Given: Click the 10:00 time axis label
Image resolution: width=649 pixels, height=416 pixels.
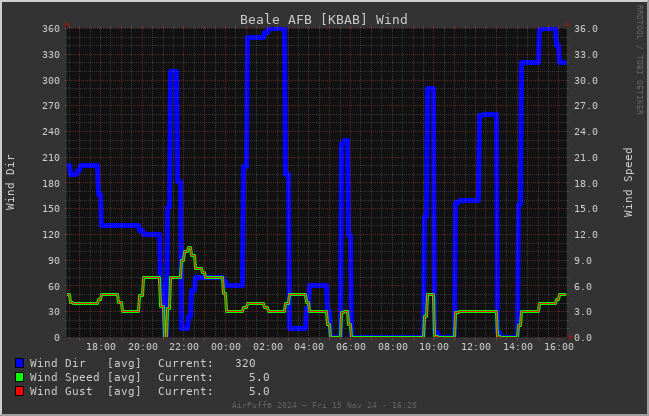Looking at the screenshot, I should (x=434, y=346).
